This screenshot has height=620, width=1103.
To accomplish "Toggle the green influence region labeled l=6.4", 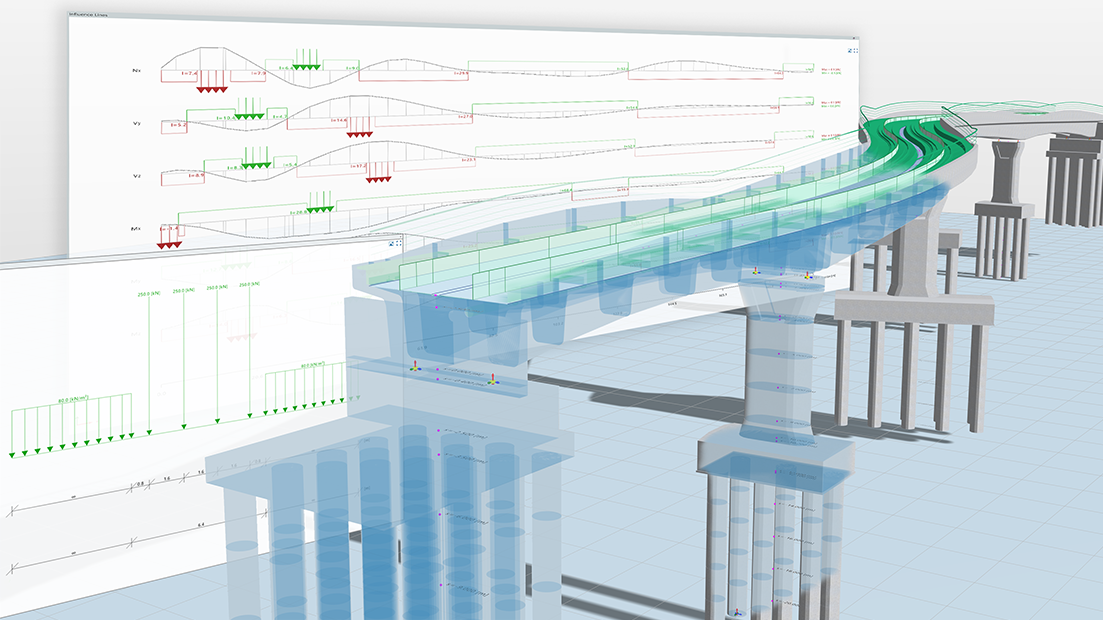I will click(286, 66).
